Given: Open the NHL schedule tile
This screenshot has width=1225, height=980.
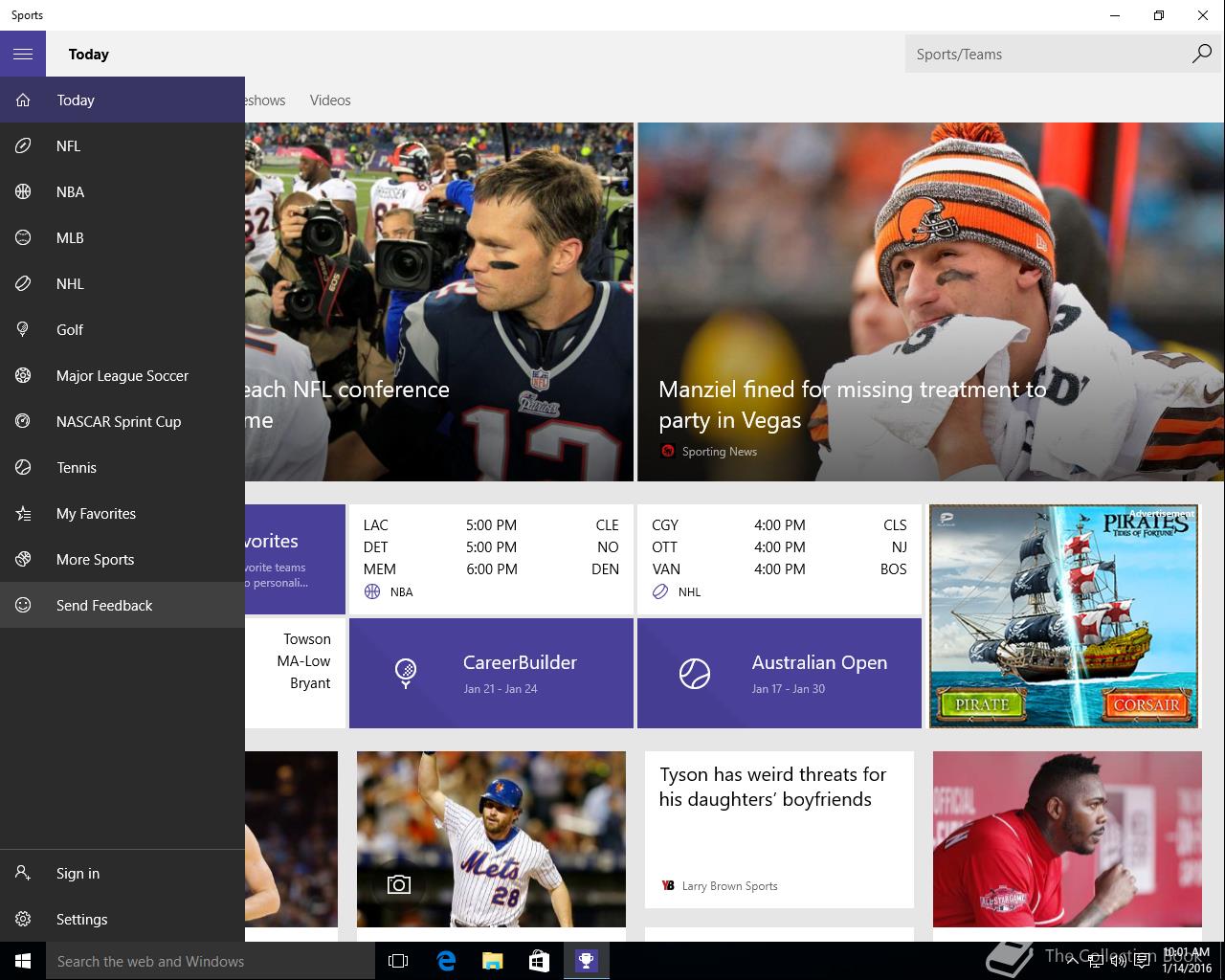Looking at the screenshot, I should coord(779,559).
